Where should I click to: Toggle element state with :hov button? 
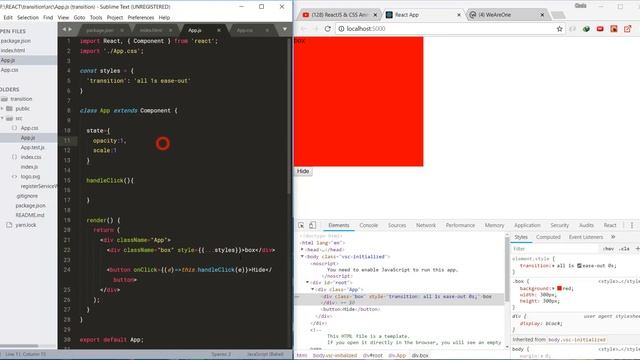click(608, 249)
